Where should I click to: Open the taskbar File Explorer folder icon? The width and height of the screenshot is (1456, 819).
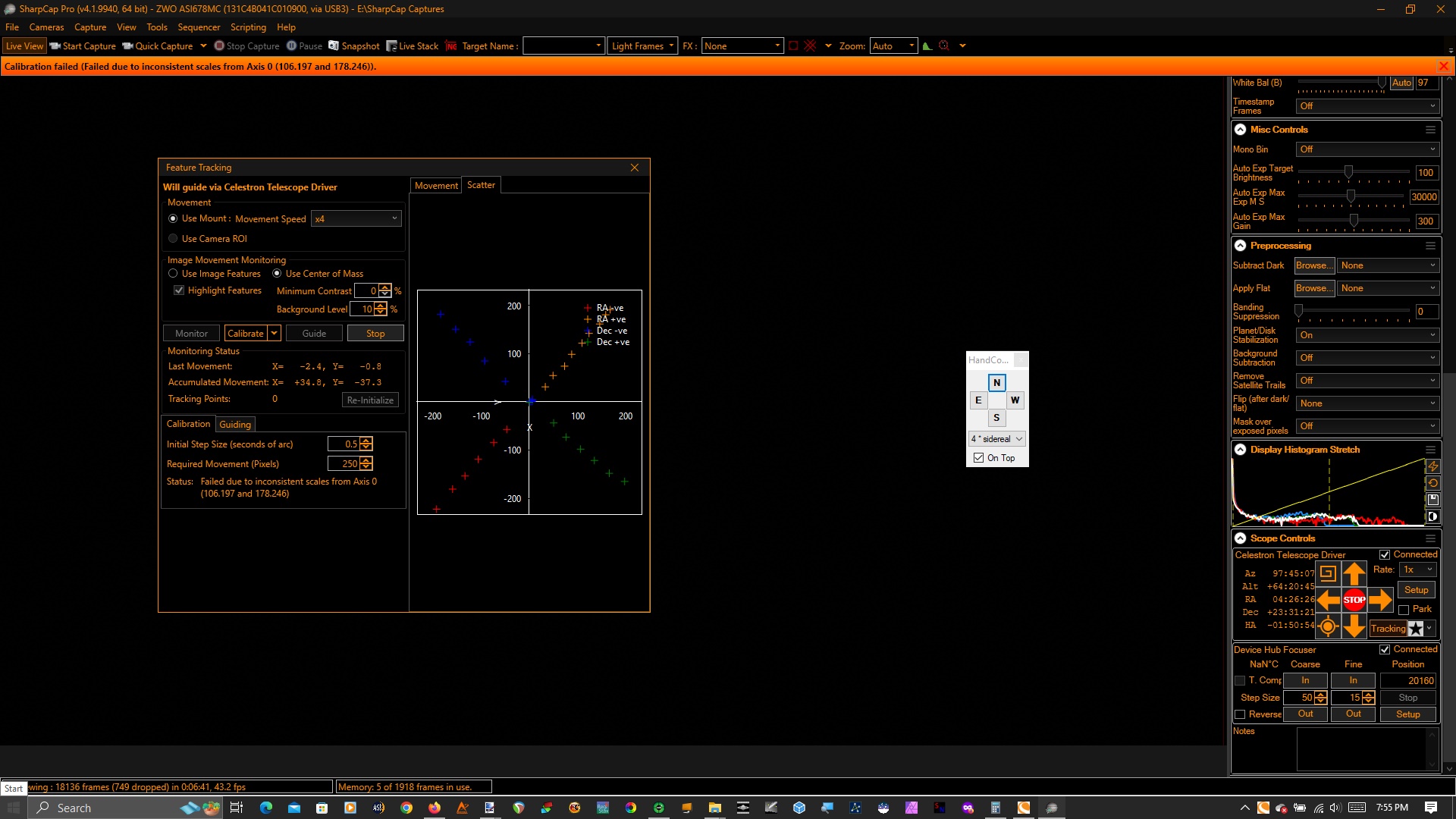coord(714,808)
